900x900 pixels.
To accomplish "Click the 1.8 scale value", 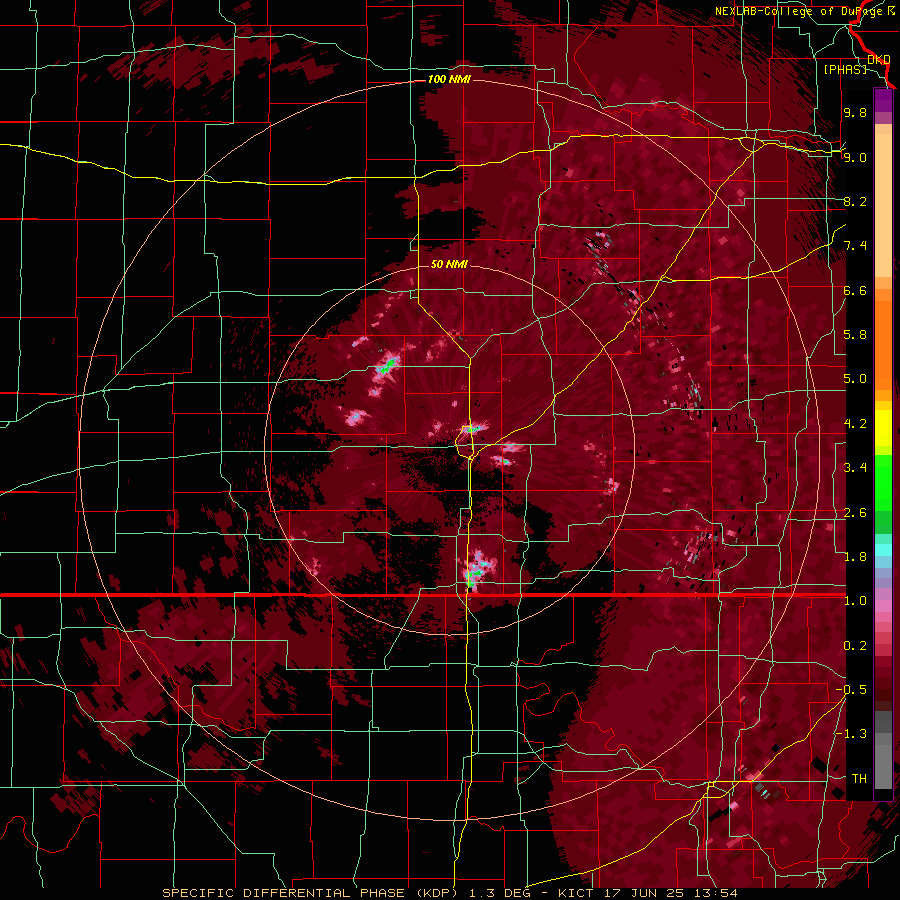I will click(x=855, y=557).
